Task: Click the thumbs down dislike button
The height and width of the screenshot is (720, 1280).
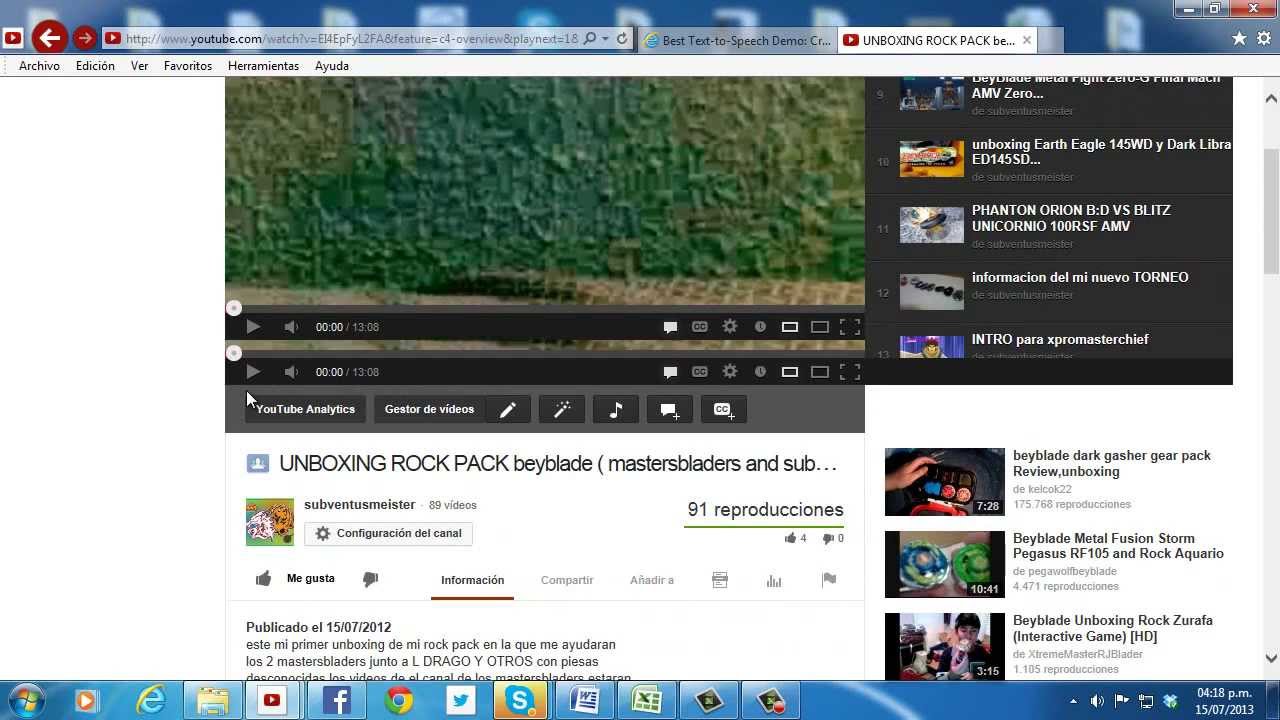Action: click(x=370, y=579)
